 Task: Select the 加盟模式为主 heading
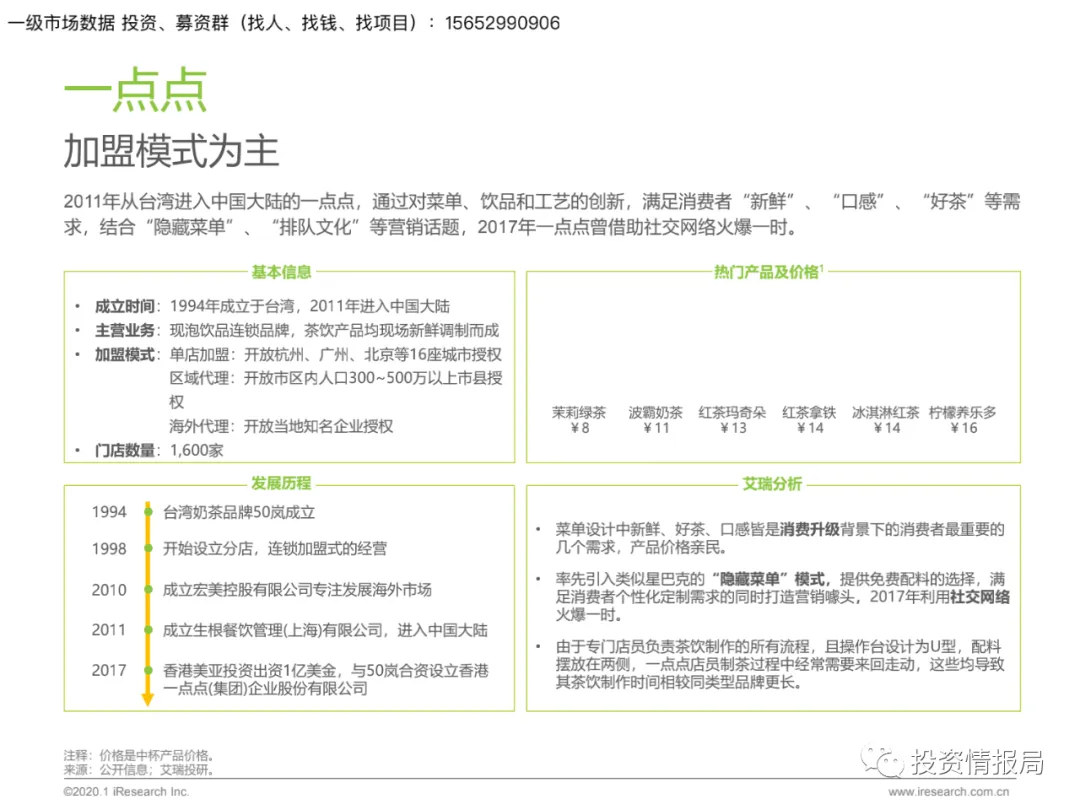172,152
